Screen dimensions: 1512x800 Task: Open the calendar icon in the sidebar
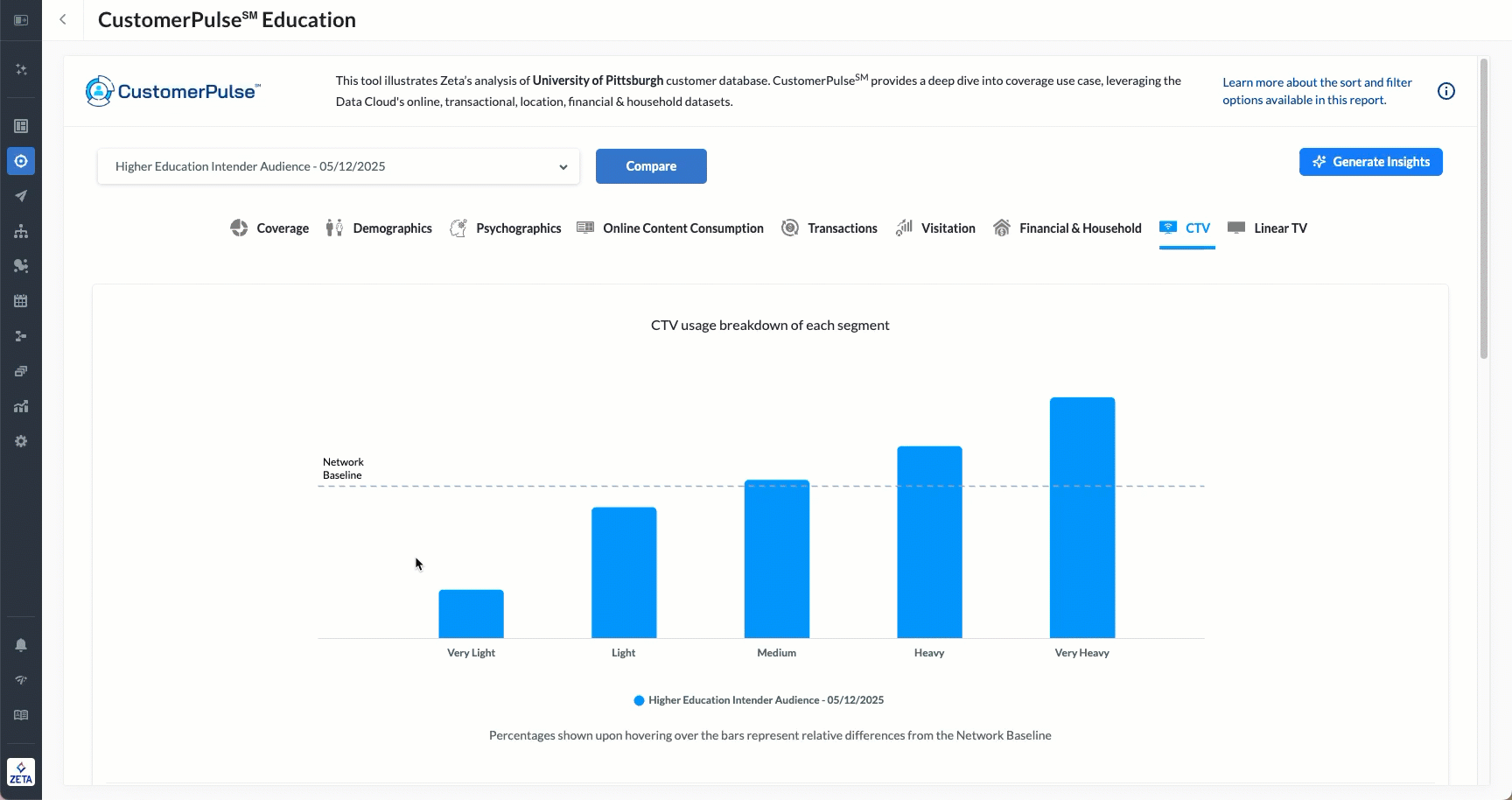[21, 301]
